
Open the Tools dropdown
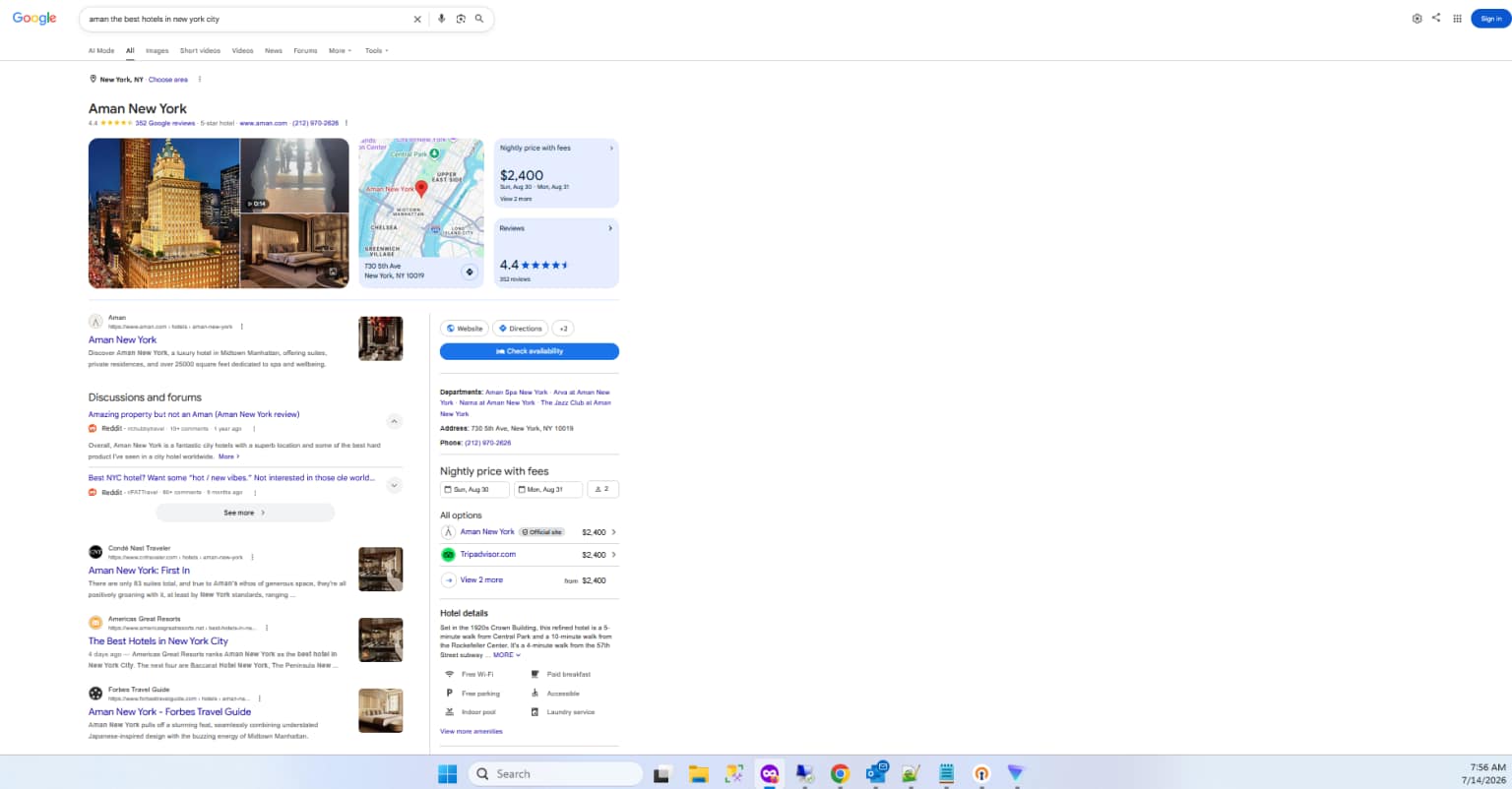click(376, 51)
